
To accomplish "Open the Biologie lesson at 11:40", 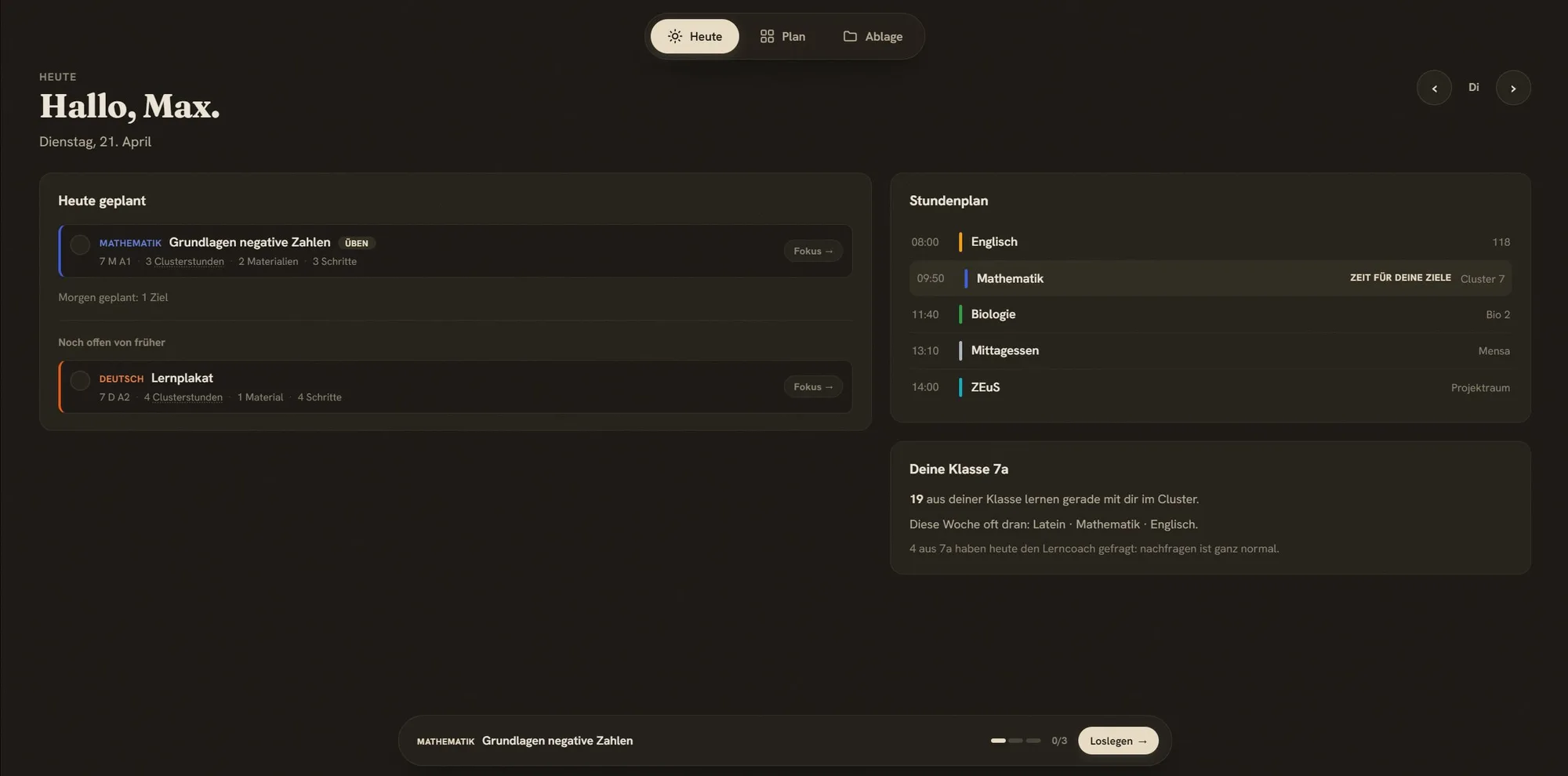I will click(1210, 314).
